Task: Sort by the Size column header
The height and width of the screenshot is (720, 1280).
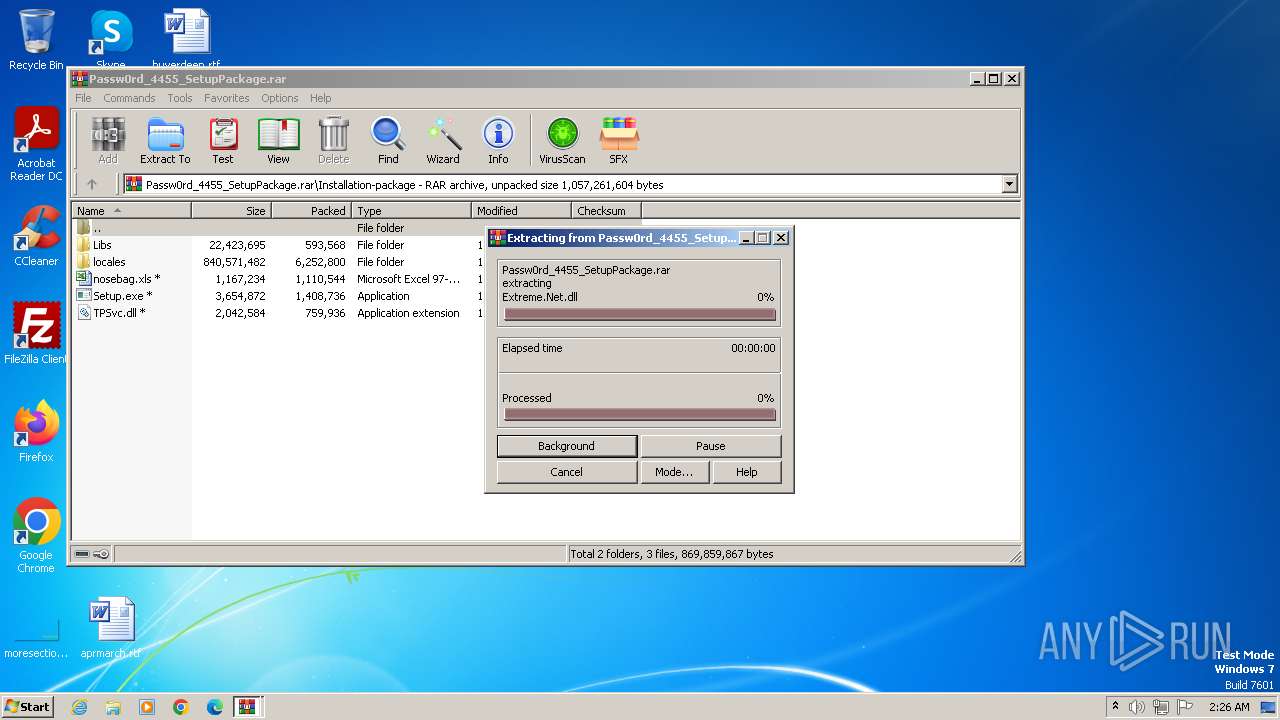Action: coord(231,211)
